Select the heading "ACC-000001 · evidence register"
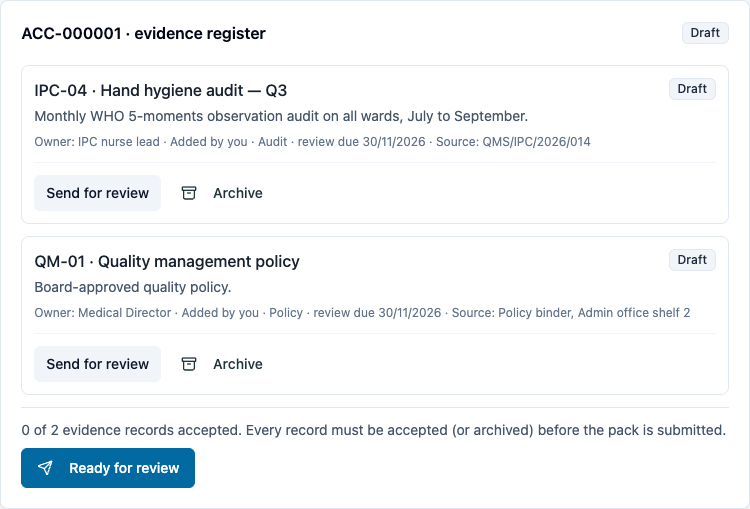This screenshot has height=509, width=750. tap(143, 33)
